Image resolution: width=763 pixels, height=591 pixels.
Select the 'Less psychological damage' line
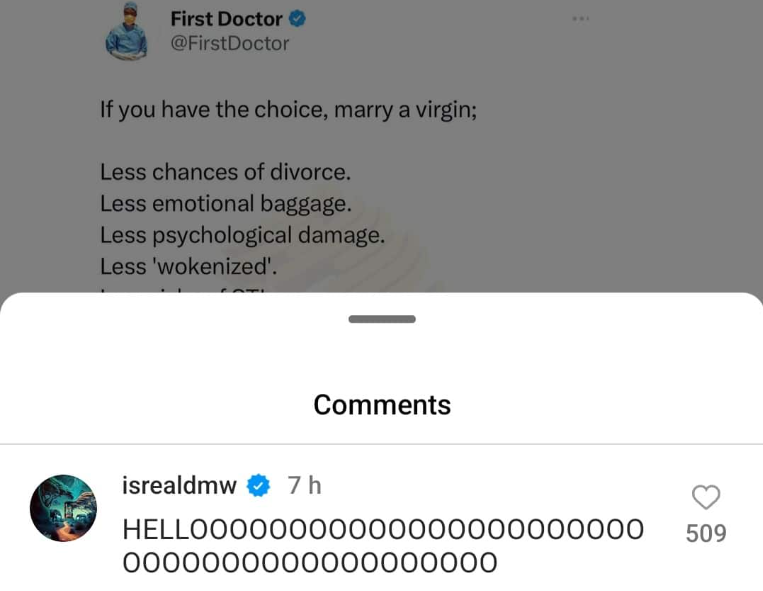click(x=242, y=235)
